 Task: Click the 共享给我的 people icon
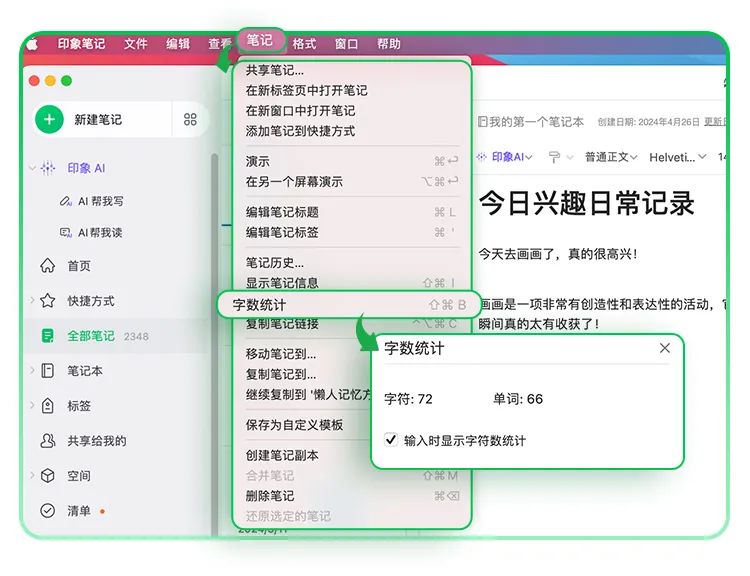coord(47,441)
